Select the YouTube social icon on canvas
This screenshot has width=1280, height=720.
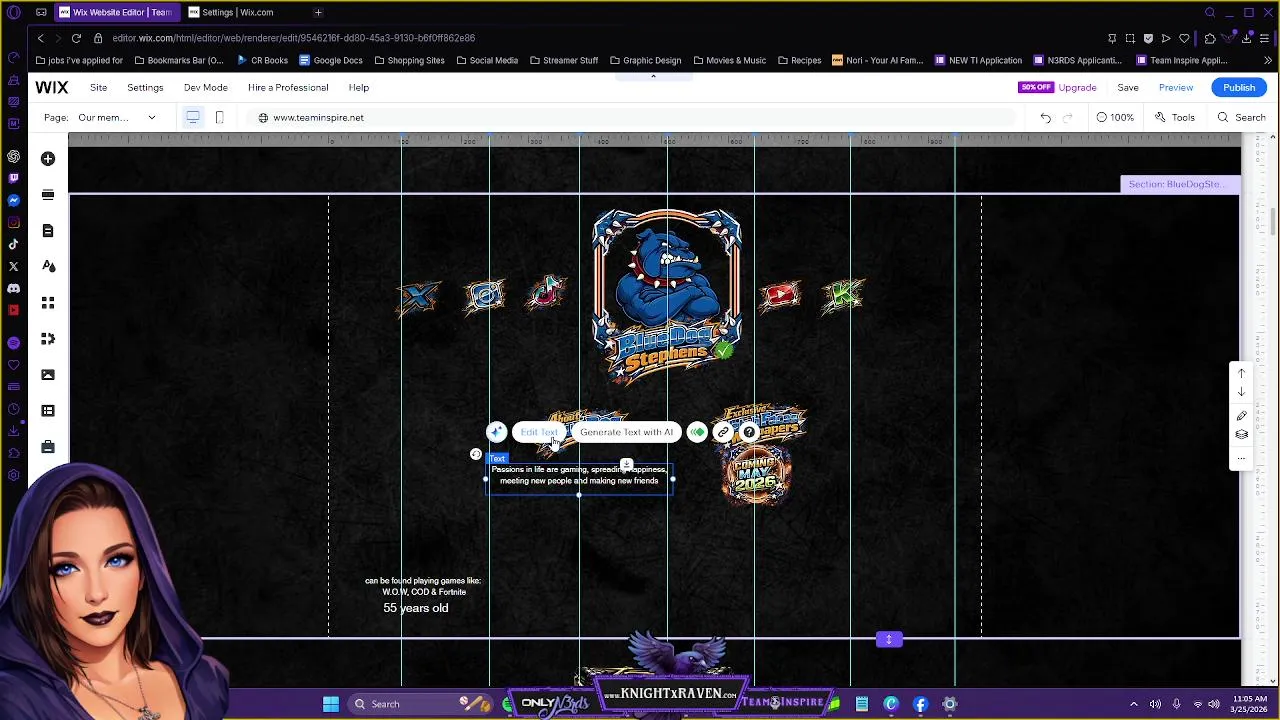pyautogui.click(x=781, y=295)
